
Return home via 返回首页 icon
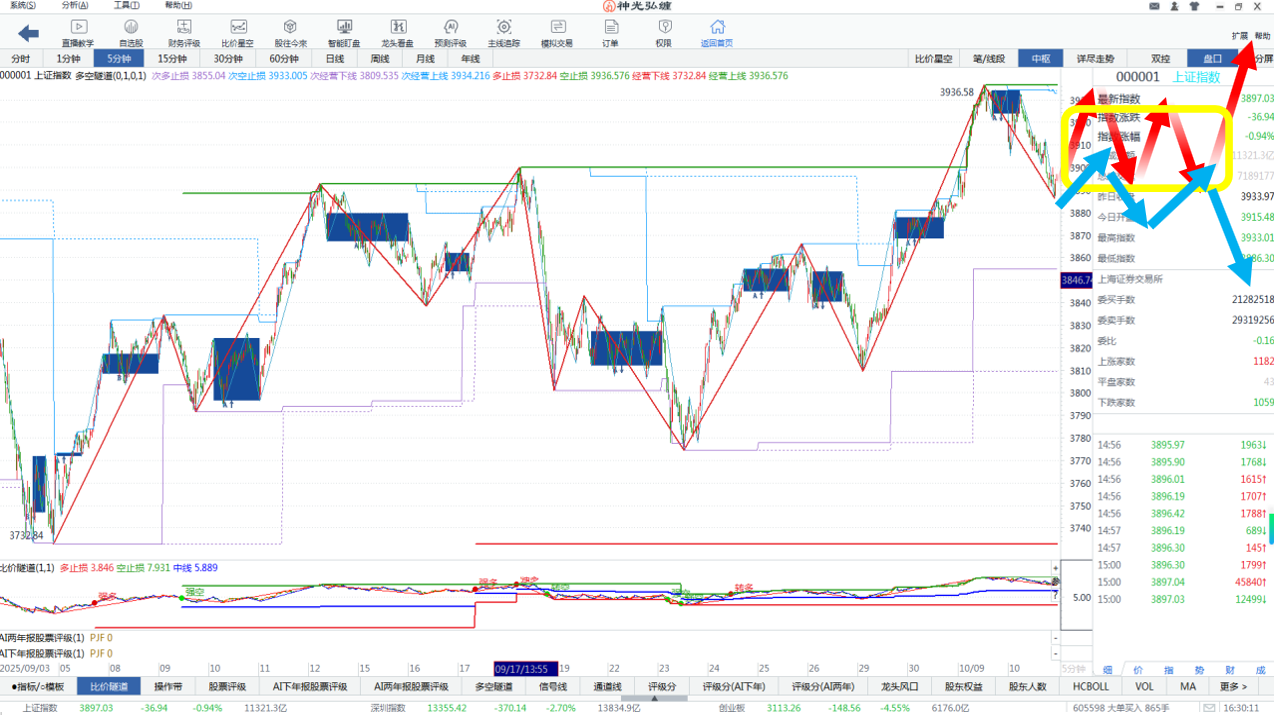[x=716, y=33]
